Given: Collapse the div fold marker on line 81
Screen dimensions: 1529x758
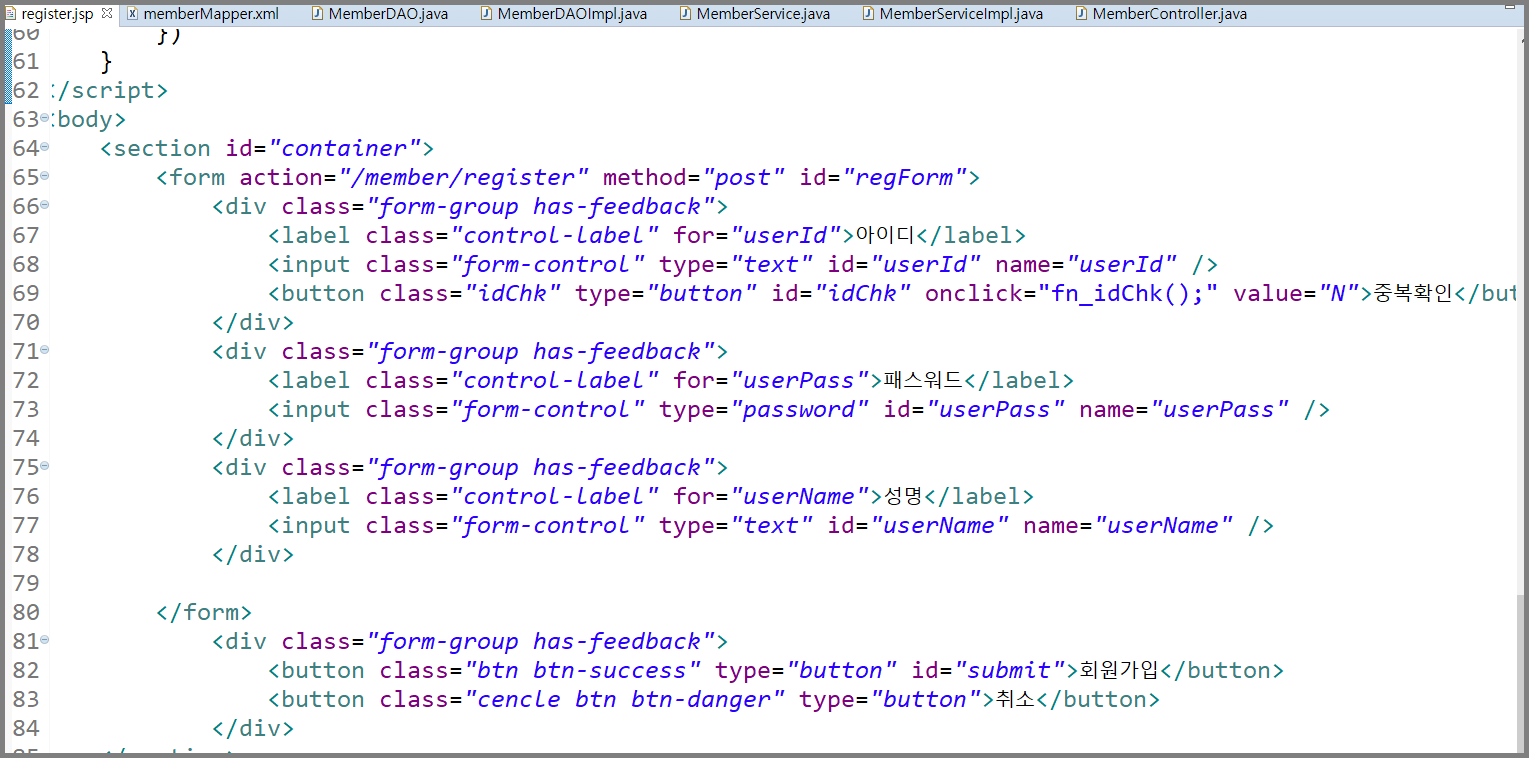Looking at the screenshot, I should [x=45, y=640].
